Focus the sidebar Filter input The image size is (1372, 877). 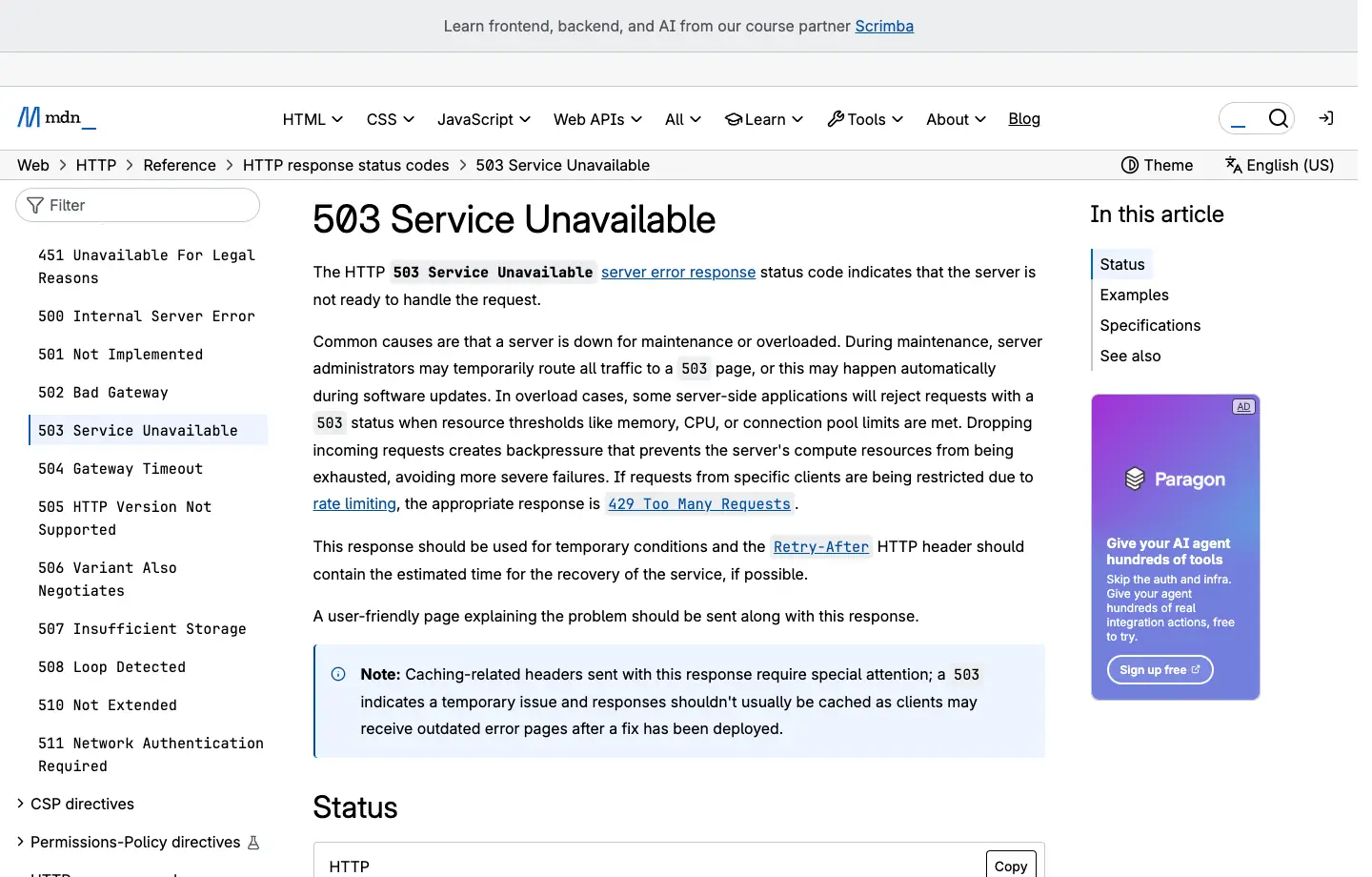[x=138, y=205]
